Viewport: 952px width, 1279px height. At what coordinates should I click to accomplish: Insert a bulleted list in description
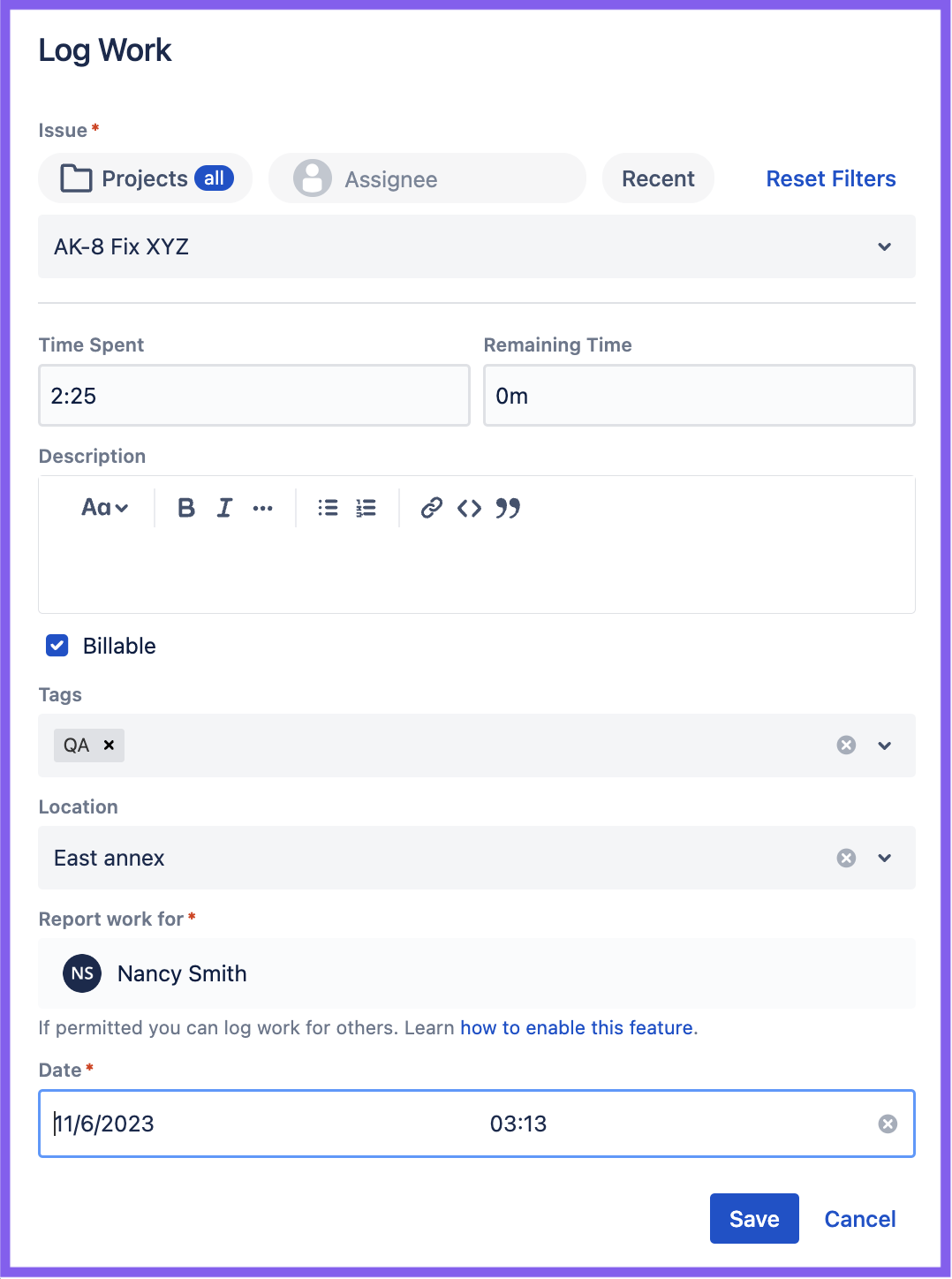[327, 508]
